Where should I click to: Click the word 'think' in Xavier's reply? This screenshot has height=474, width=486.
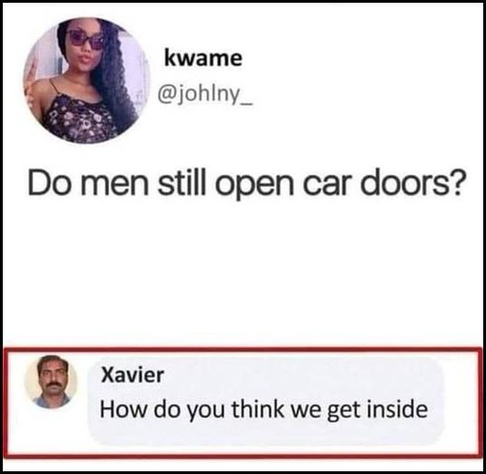click(257, 409)
